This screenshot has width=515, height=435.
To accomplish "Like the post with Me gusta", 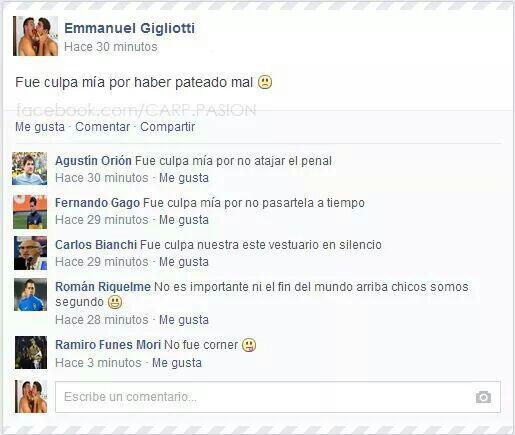I will [x=40, y=127].
